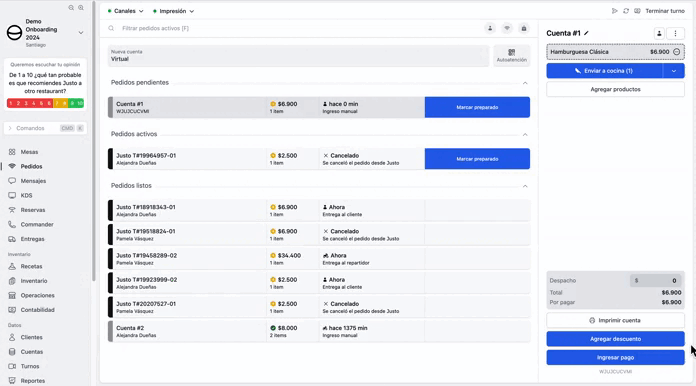The height and width of the screenshot is (386, 696).
Task: Open the Canales dropdown
Action: [126, 11]
